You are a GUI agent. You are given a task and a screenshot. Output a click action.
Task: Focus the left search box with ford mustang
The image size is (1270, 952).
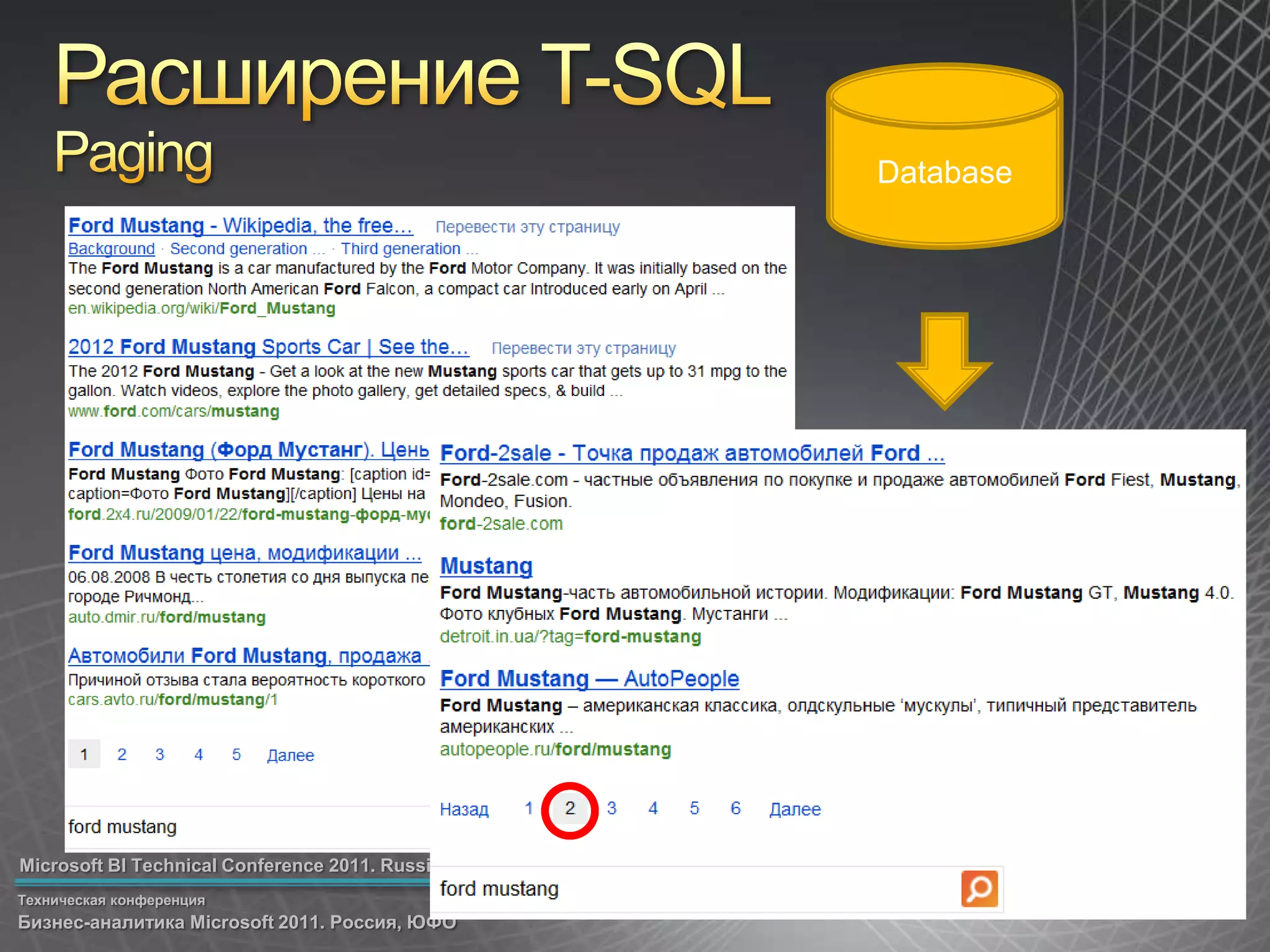coord(248,827)
